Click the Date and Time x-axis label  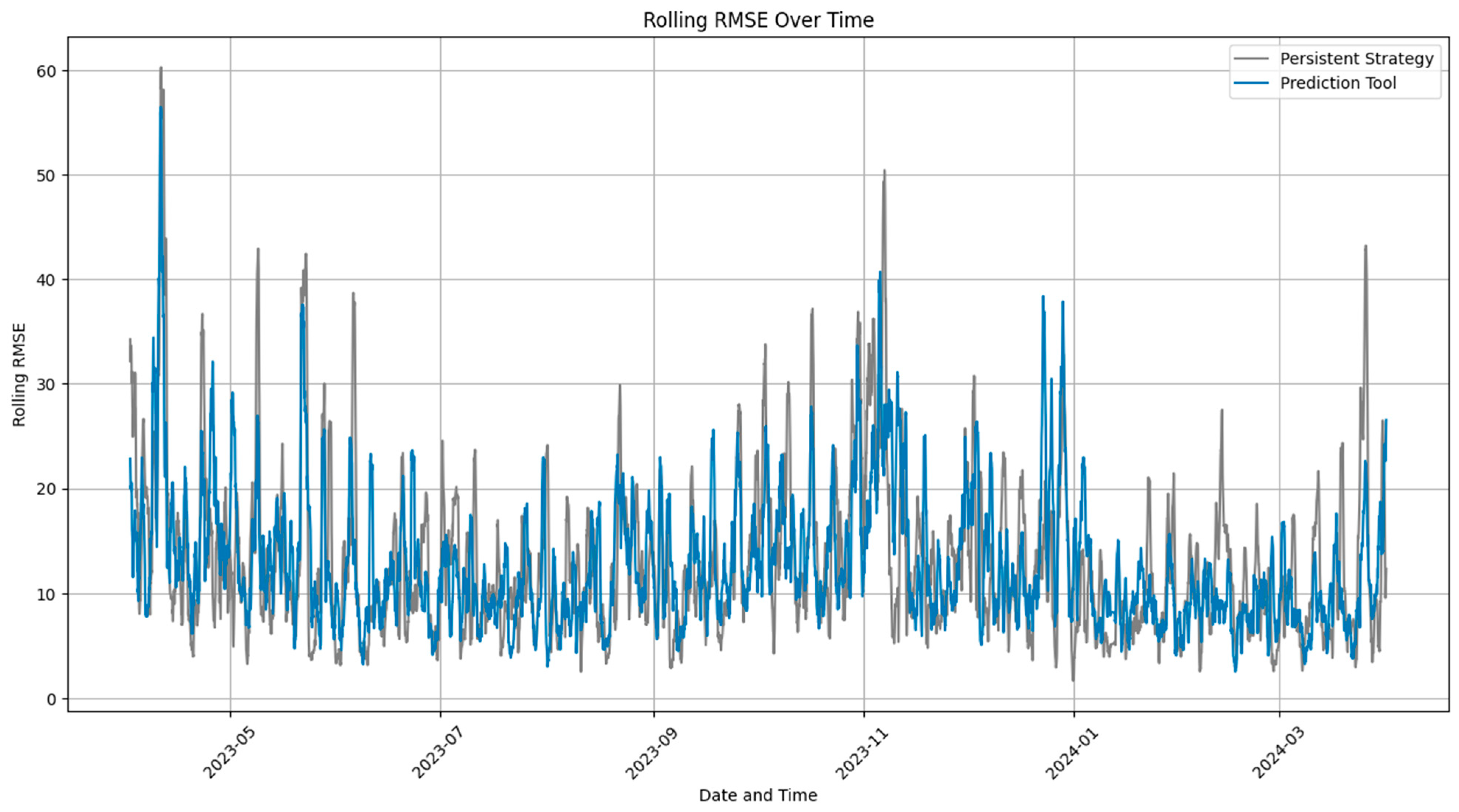tap(758, 795)
